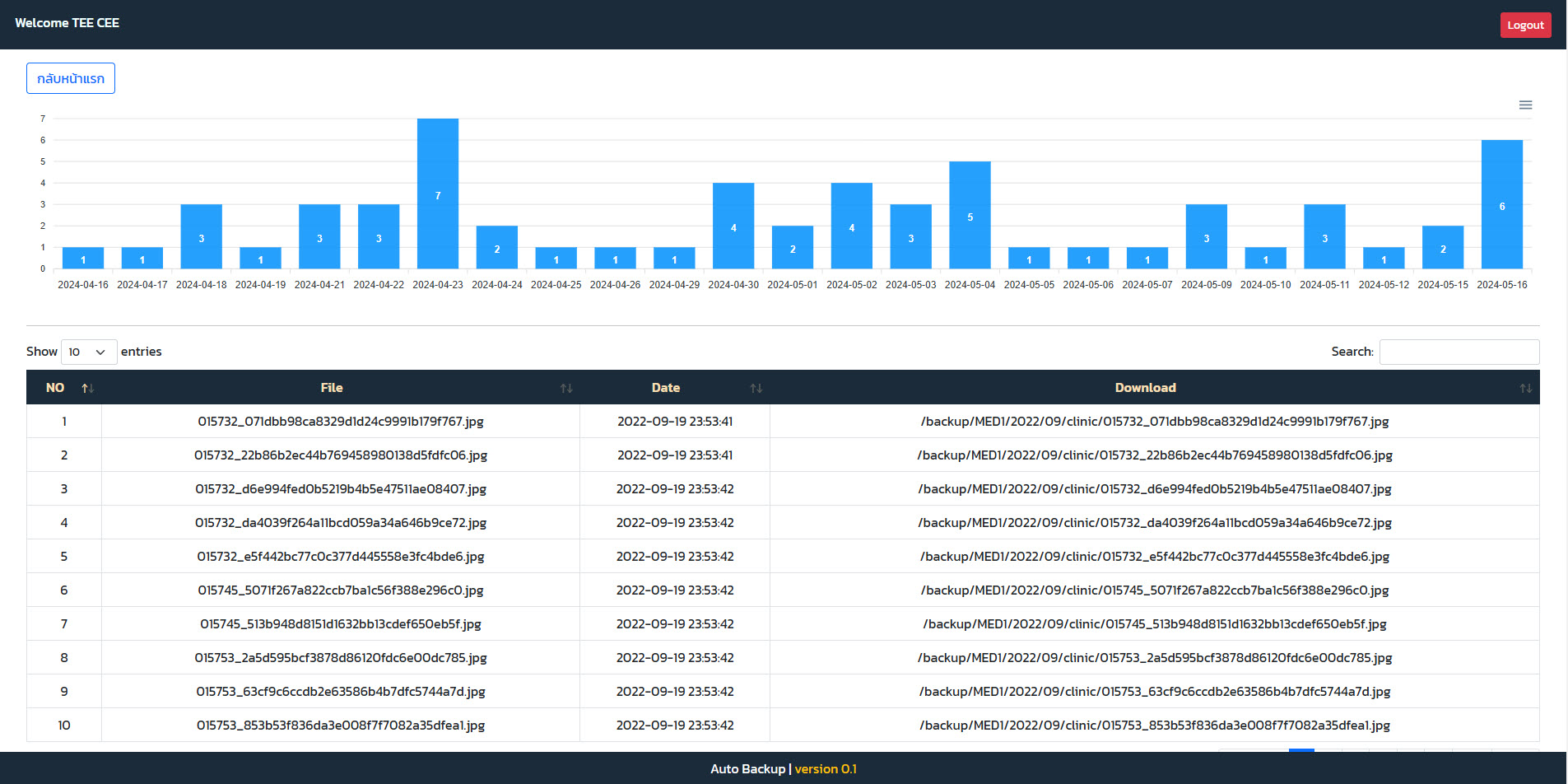Image resolution: width=1568 pixels, height=784 pixels.
Task: Open the chart hamburger menu icon
Action: (x=1525, y=105)
